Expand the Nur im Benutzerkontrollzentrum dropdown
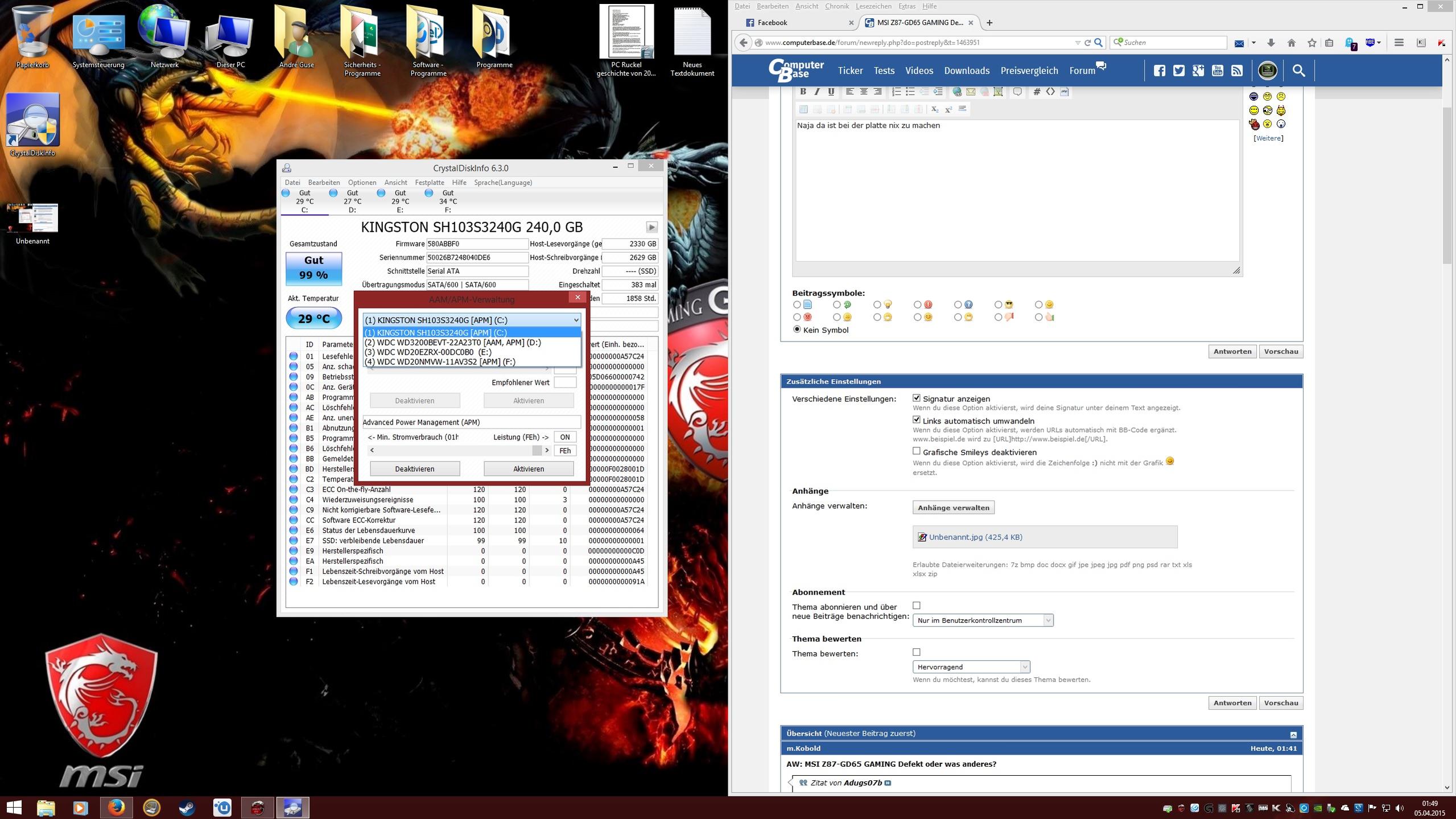The width and height of the screenshot is (1456, 819). (x=983, y=620)
